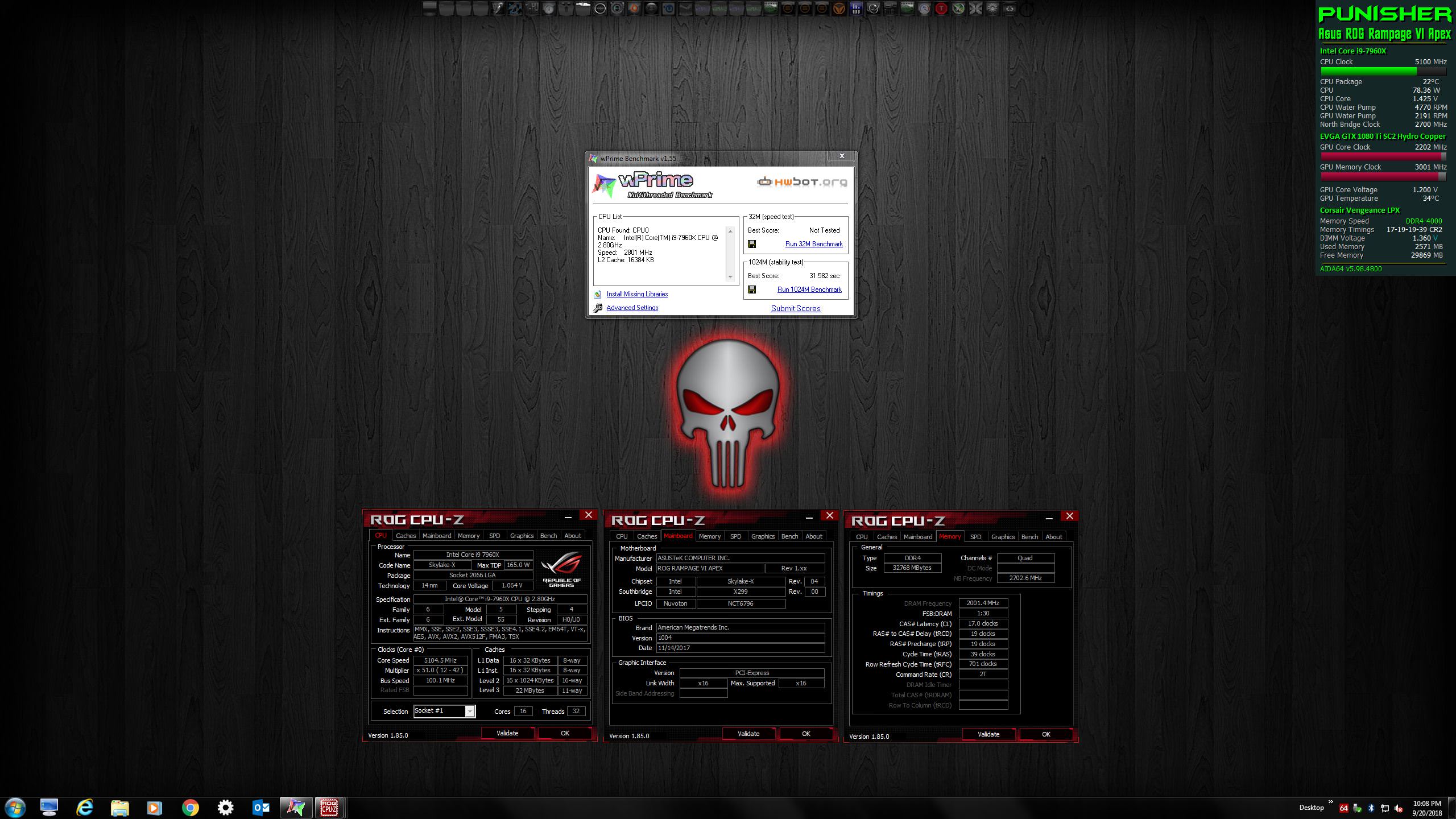Click the Multiplier field x 51.0 ( 12 - 42 )

coord(441,671)
